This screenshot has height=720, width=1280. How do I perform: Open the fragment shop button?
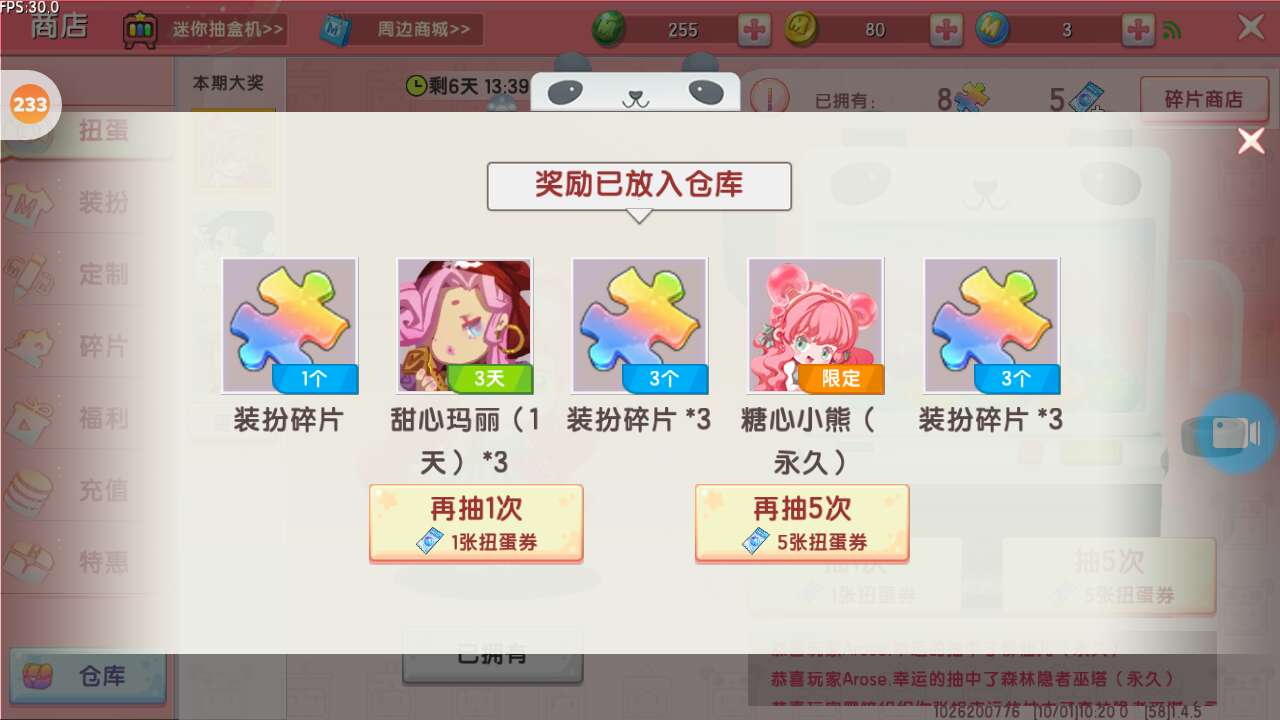(x=1203, y=99)
